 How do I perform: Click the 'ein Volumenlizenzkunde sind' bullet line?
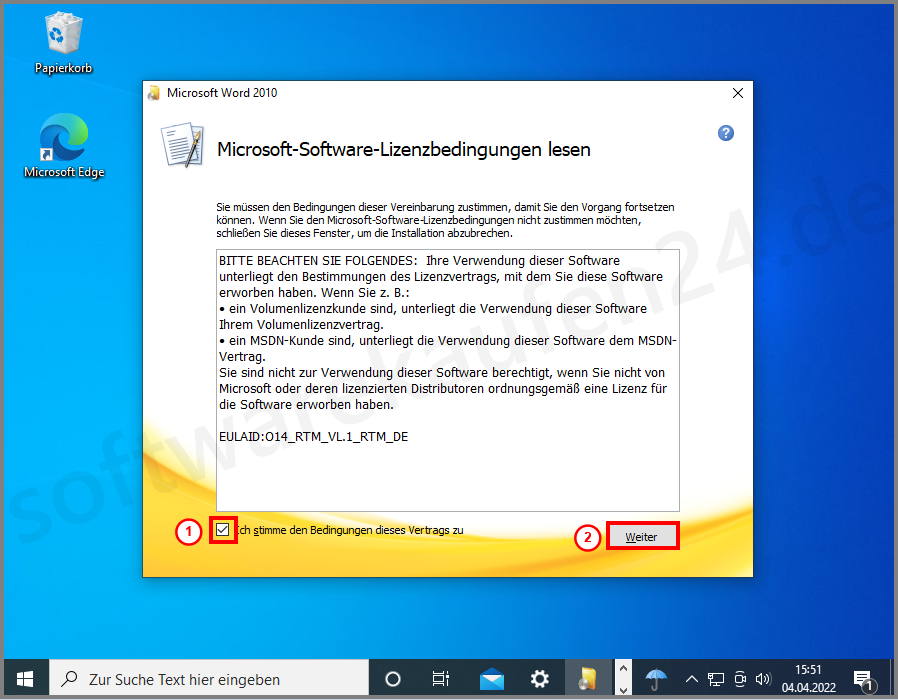433,309
